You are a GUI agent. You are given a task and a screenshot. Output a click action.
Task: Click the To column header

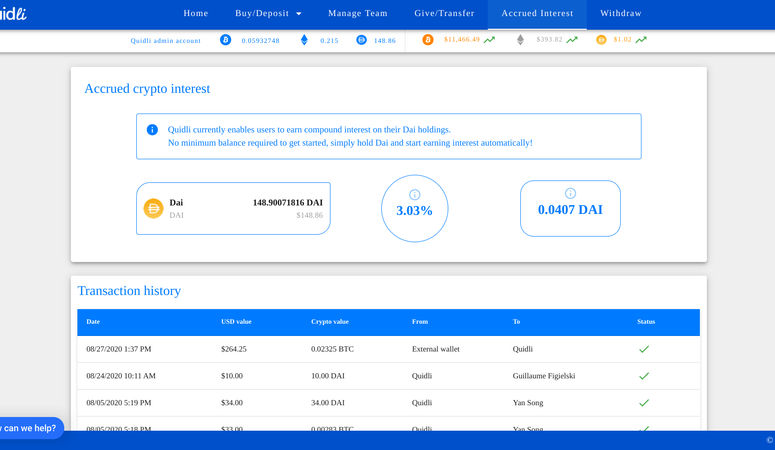point(516,321)
